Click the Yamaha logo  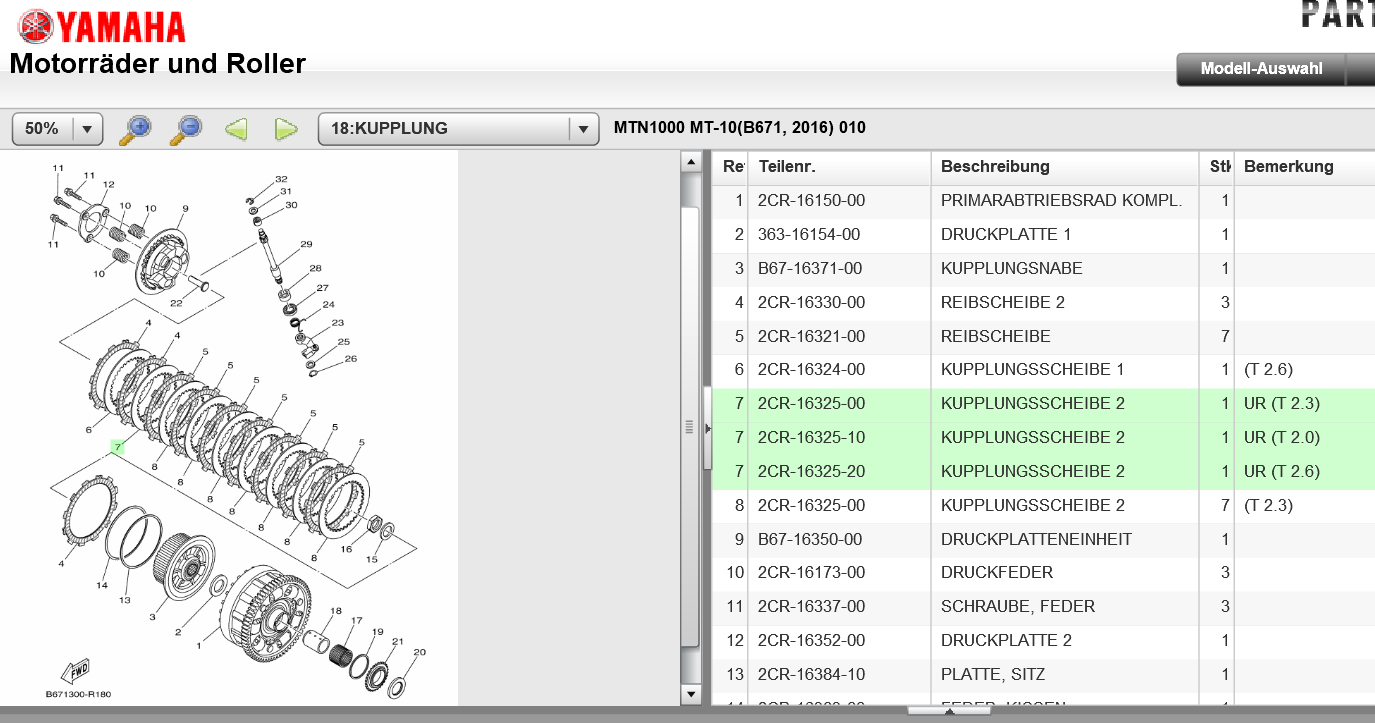tap(102, 25)
